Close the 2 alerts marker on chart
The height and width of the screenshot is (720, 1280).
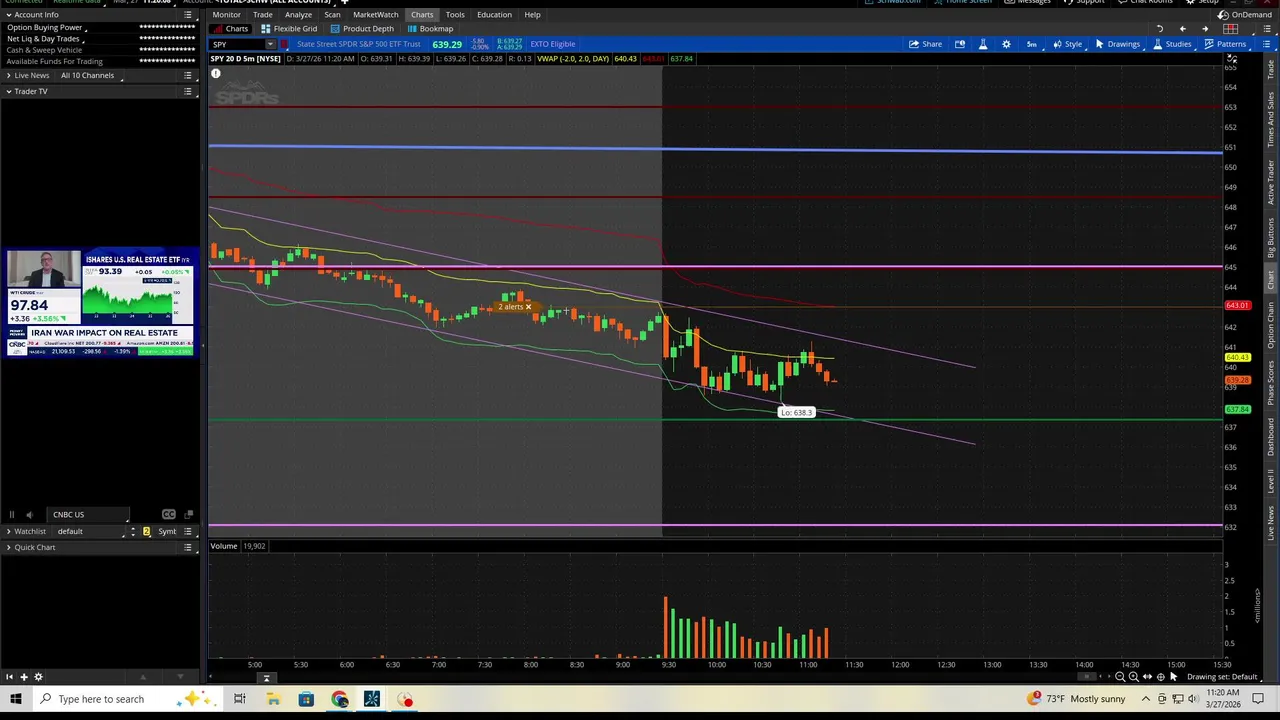[x=528, y=307]
